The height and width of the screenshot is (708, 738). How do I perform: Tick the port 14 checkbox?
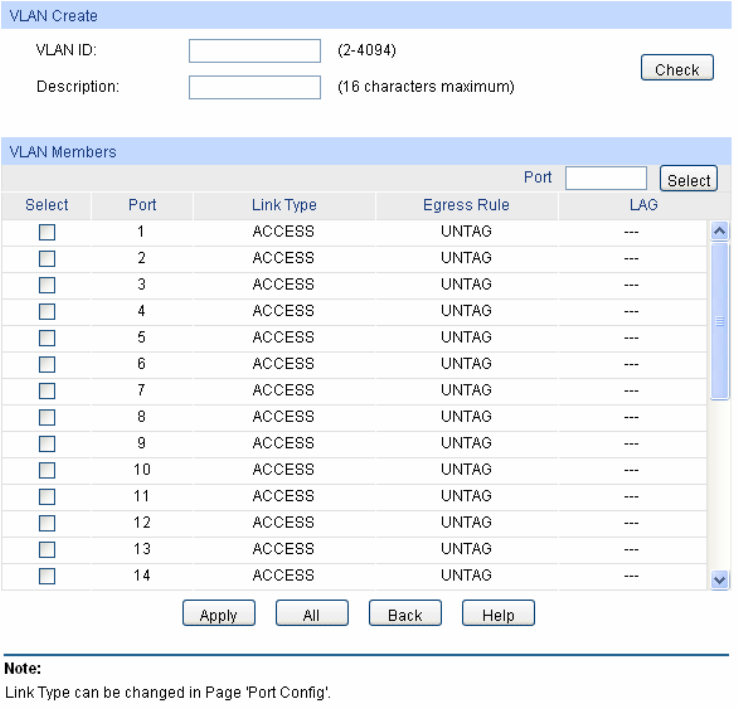pyautogui.click(x=46, y=576)
